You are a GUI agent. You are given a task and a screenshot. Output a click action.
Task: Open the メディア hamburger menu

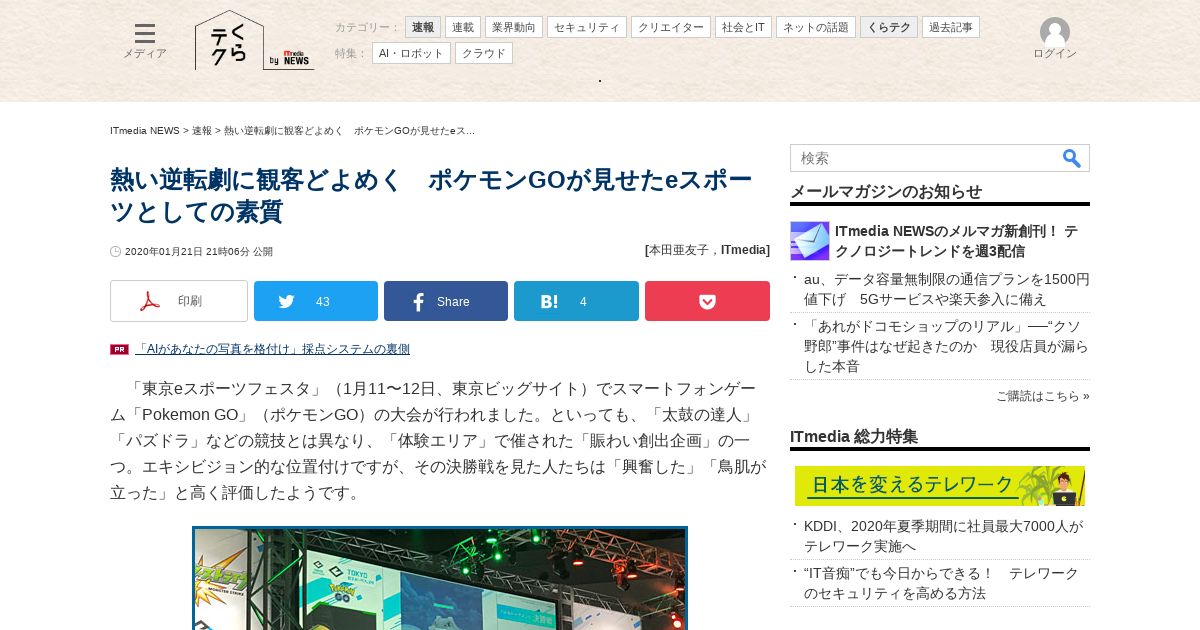click(x=145, y=41)
